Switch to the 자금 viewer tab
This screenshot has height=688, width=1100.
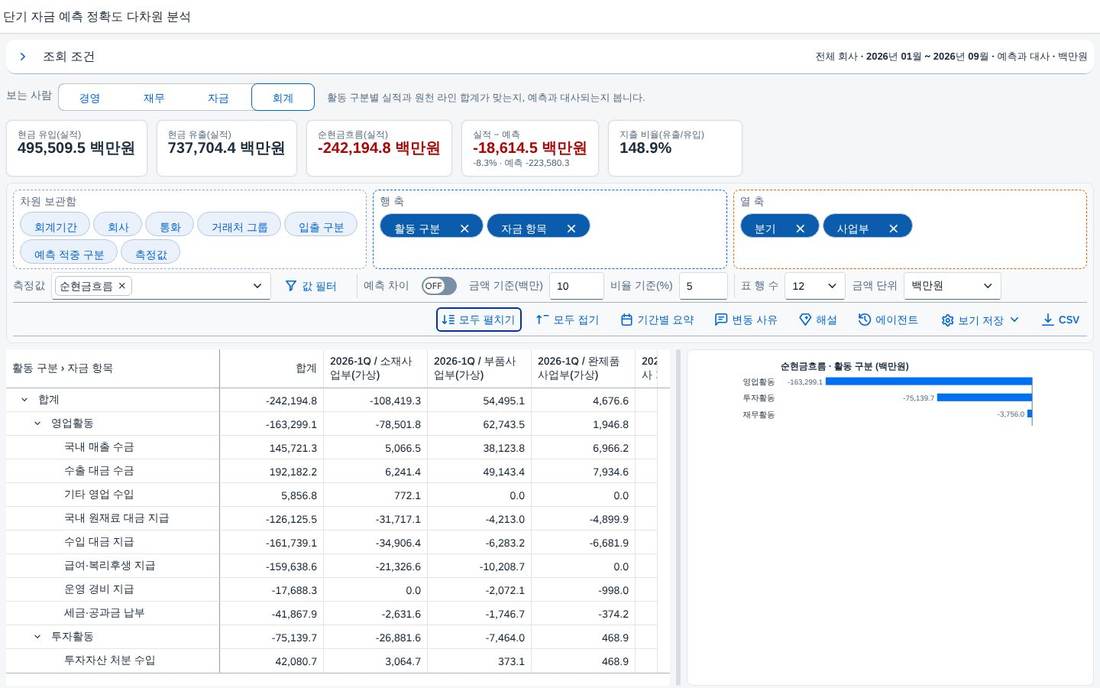click(x=218, y=98)
